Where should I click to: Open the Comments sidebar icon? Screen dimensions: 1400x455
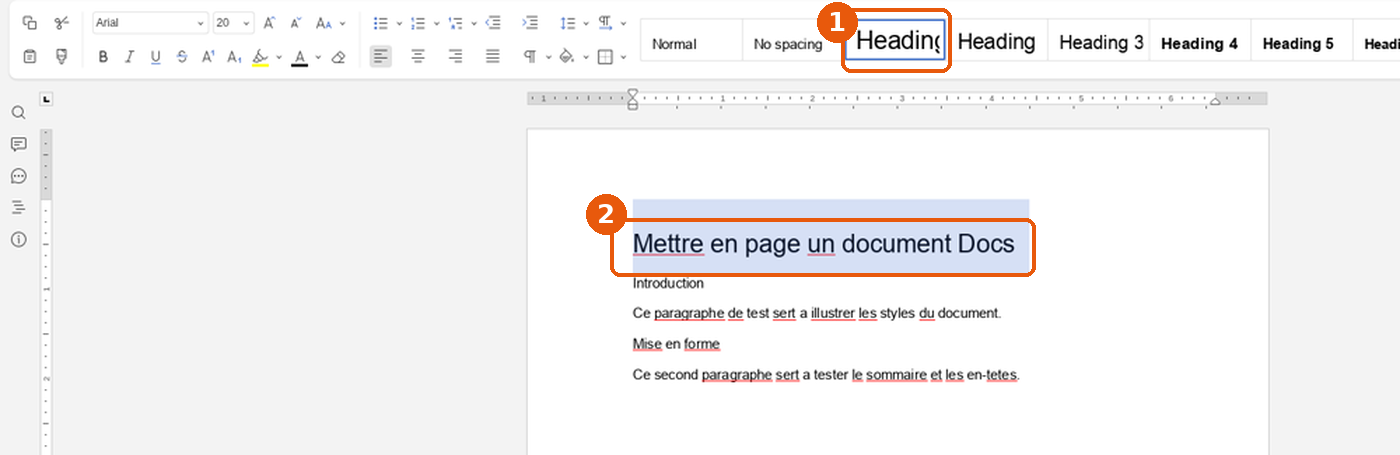[18, 144]
